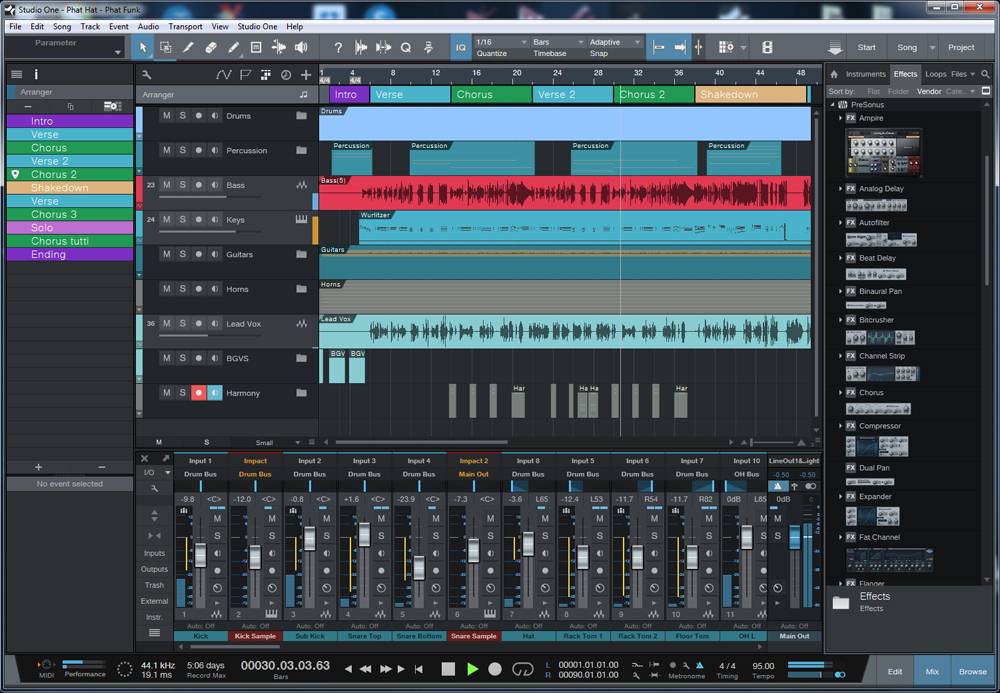Open the Snap Adaptive dropdown

pyautogui.click(x=613, y=43)
